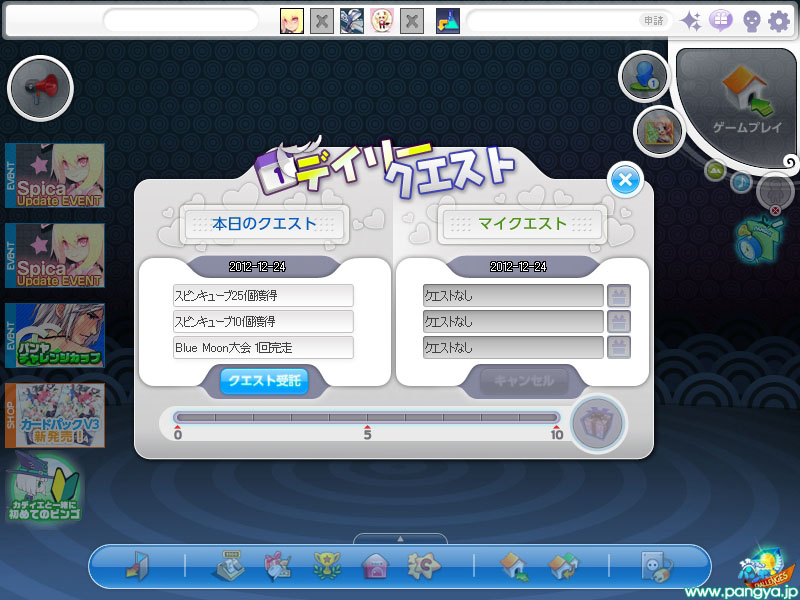
Task: Open the パンヤチャレンジカップ event banner
Action: (x=55, y=336)
